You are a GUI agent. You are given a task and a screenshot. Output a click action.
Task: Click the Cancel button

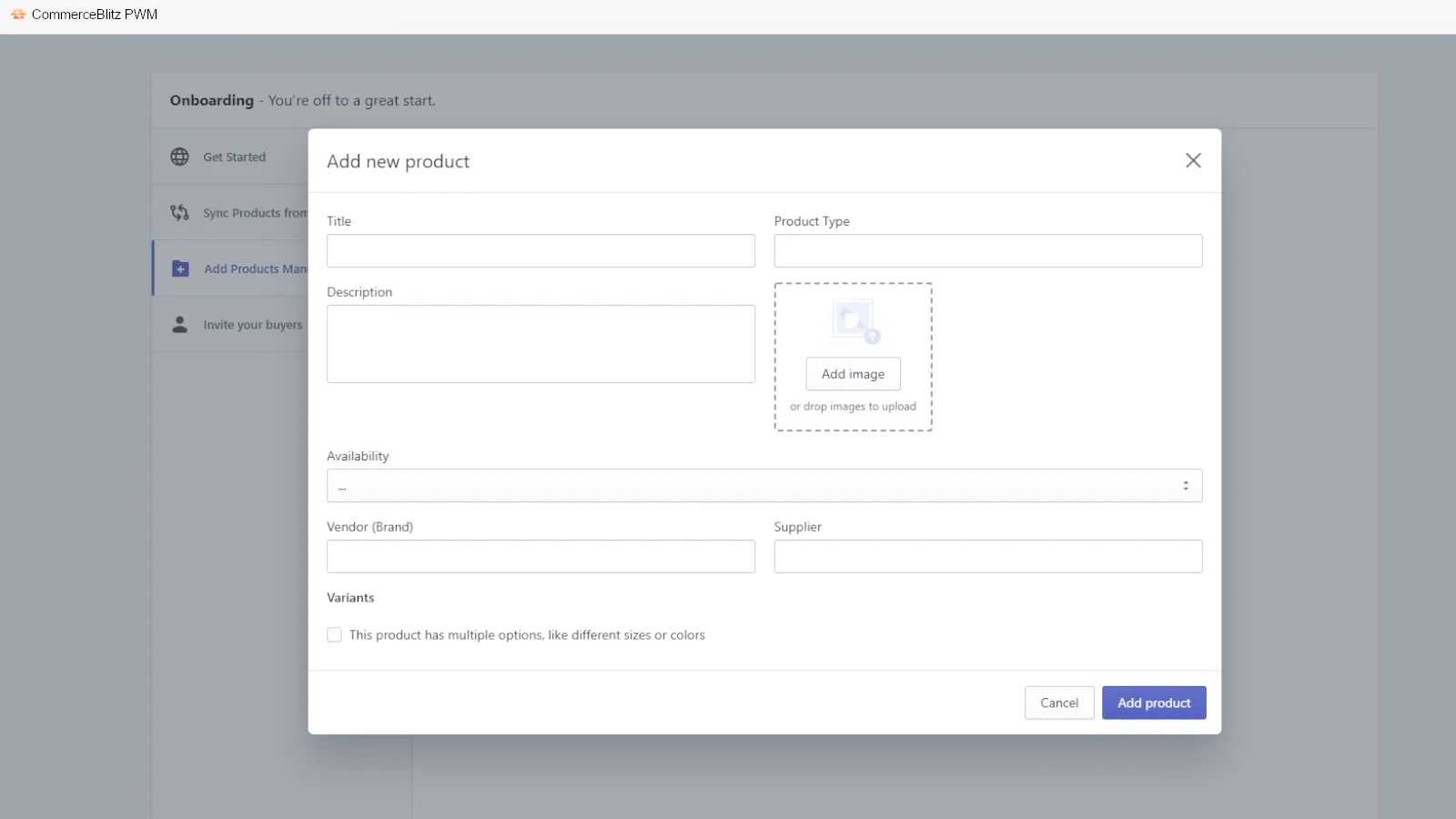[1059, 703]
